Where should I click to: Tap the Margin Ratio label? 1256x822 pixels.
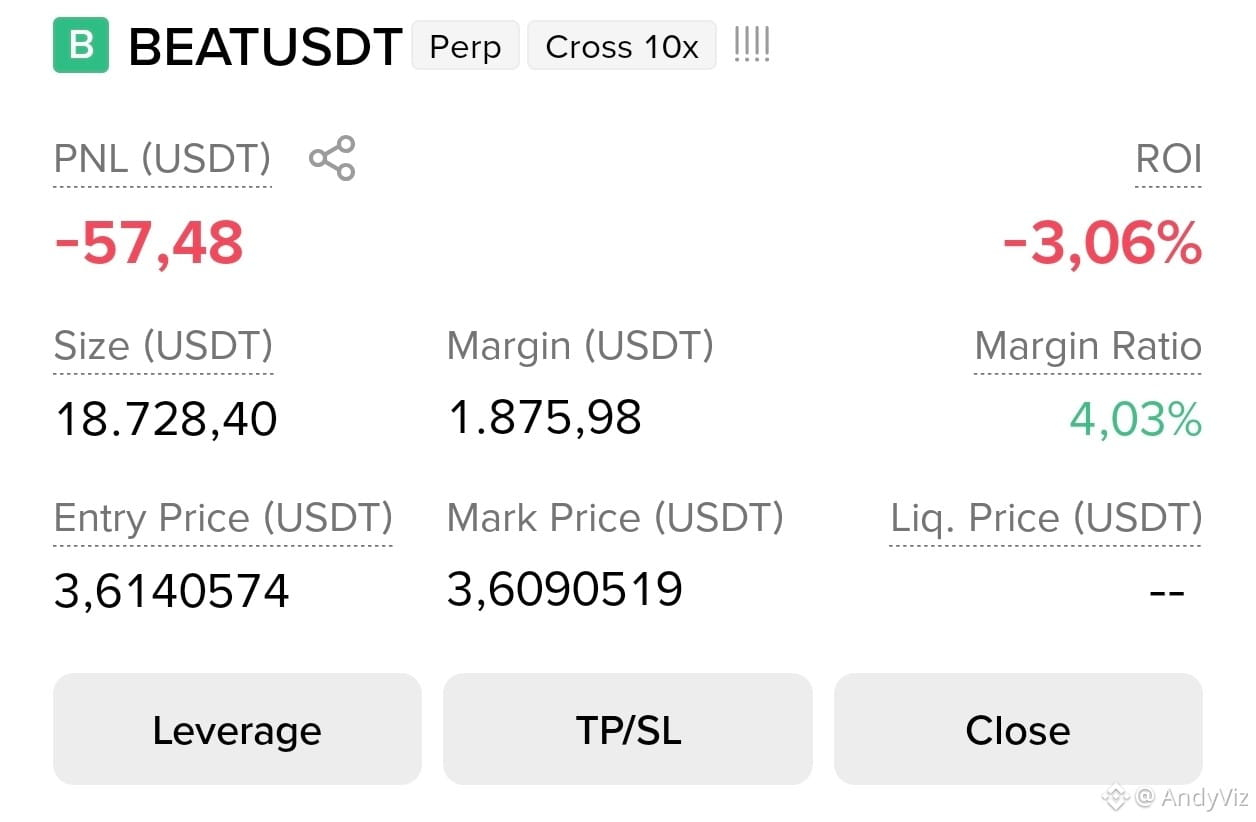[1088, 347]
